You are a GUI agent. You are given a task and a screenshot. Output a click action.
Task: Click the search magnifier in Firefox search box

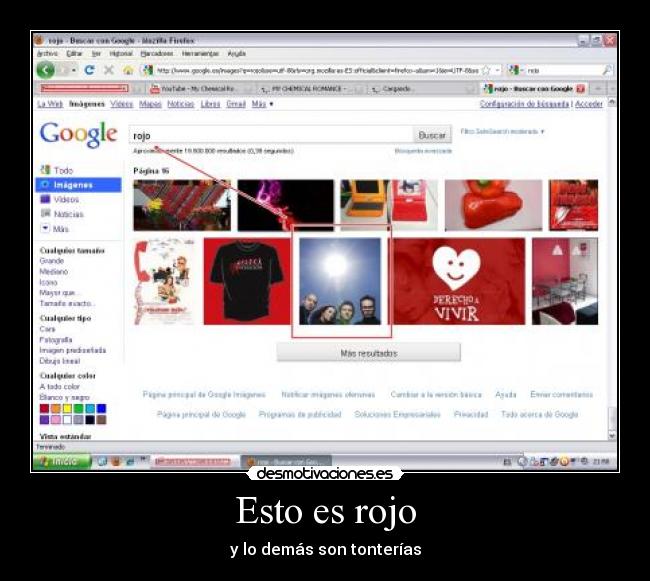click(x=607, y=70)
